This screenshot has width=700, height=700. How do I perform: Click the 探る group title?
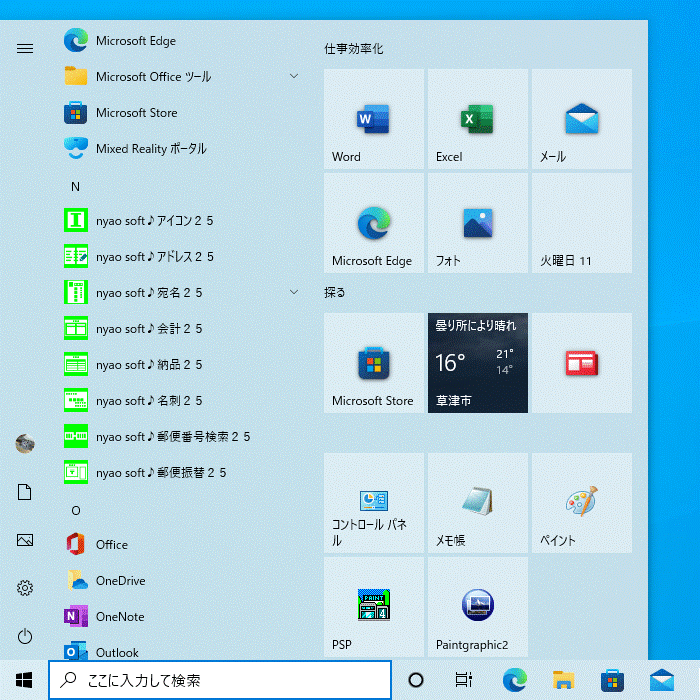point(334,292)
